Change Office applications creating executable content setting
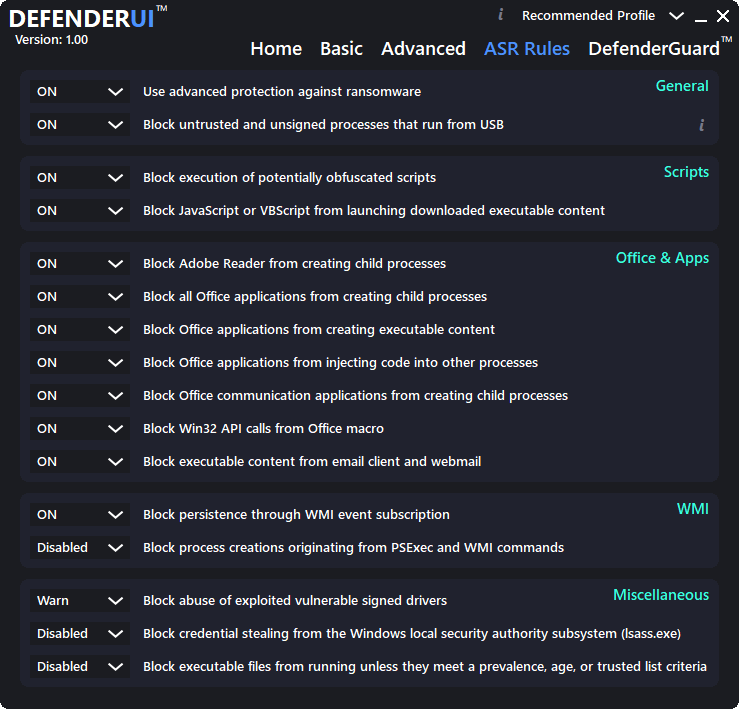The height and width of the screenshot is (709, 739). point(80,330)
